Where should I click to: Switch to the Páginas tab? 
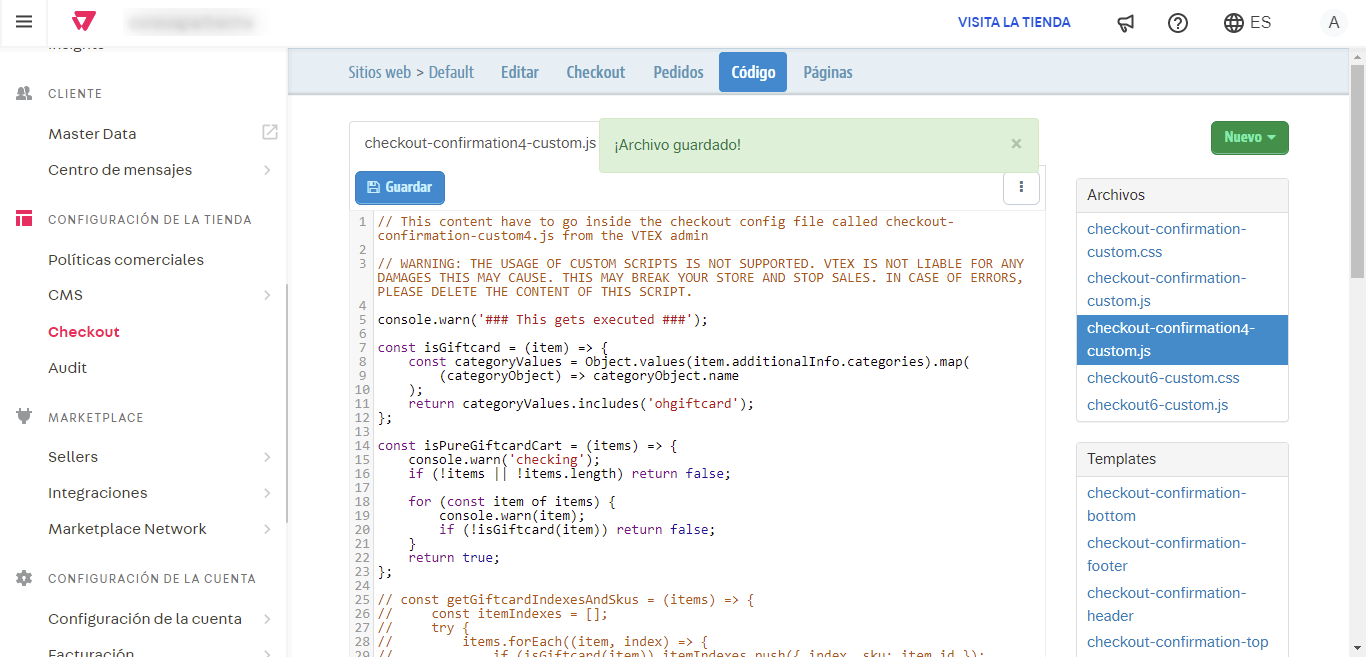[827, 72]
